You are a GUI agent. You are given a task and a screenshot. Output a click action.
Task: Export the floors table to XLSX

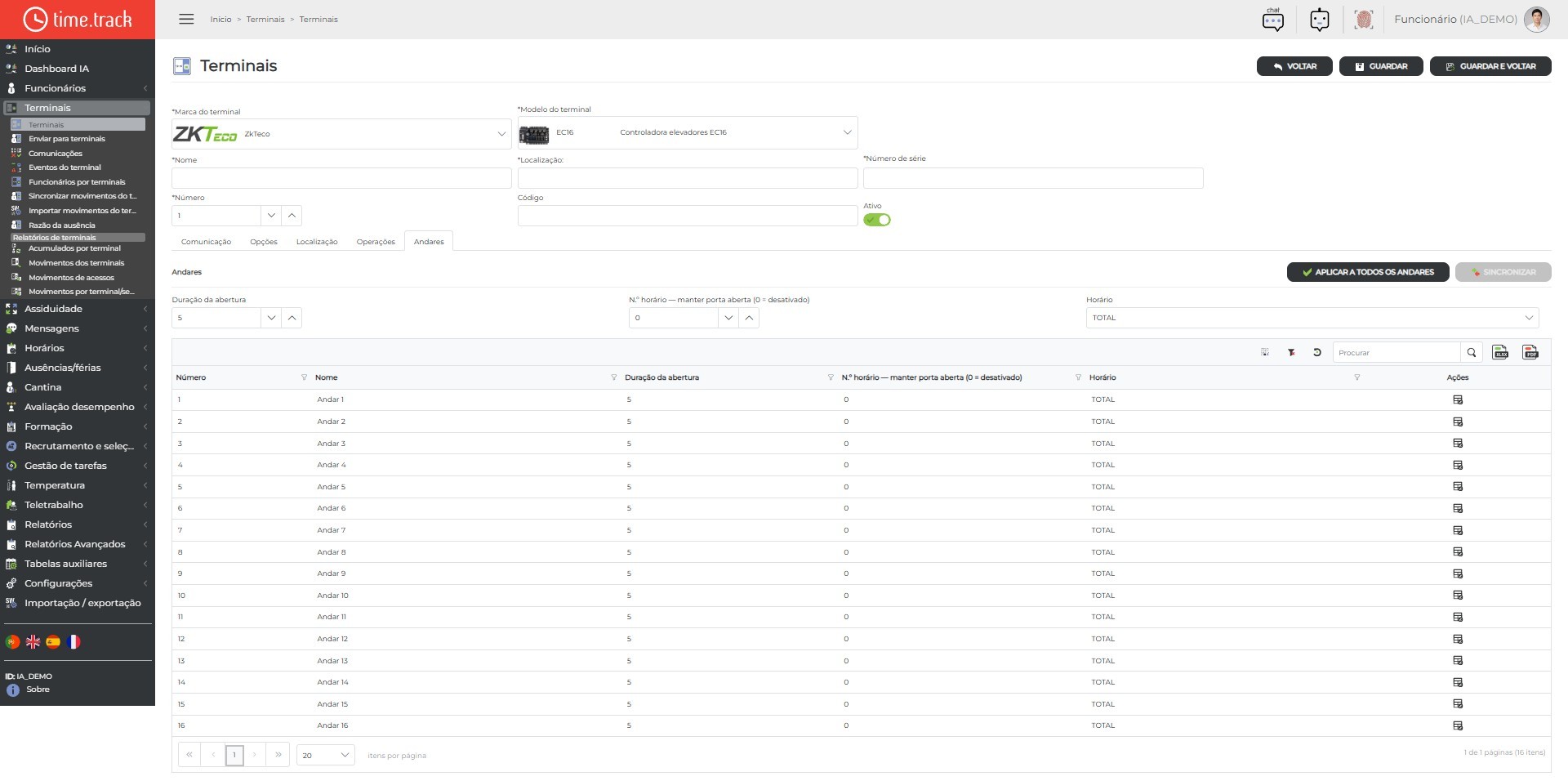point(1500,352)
